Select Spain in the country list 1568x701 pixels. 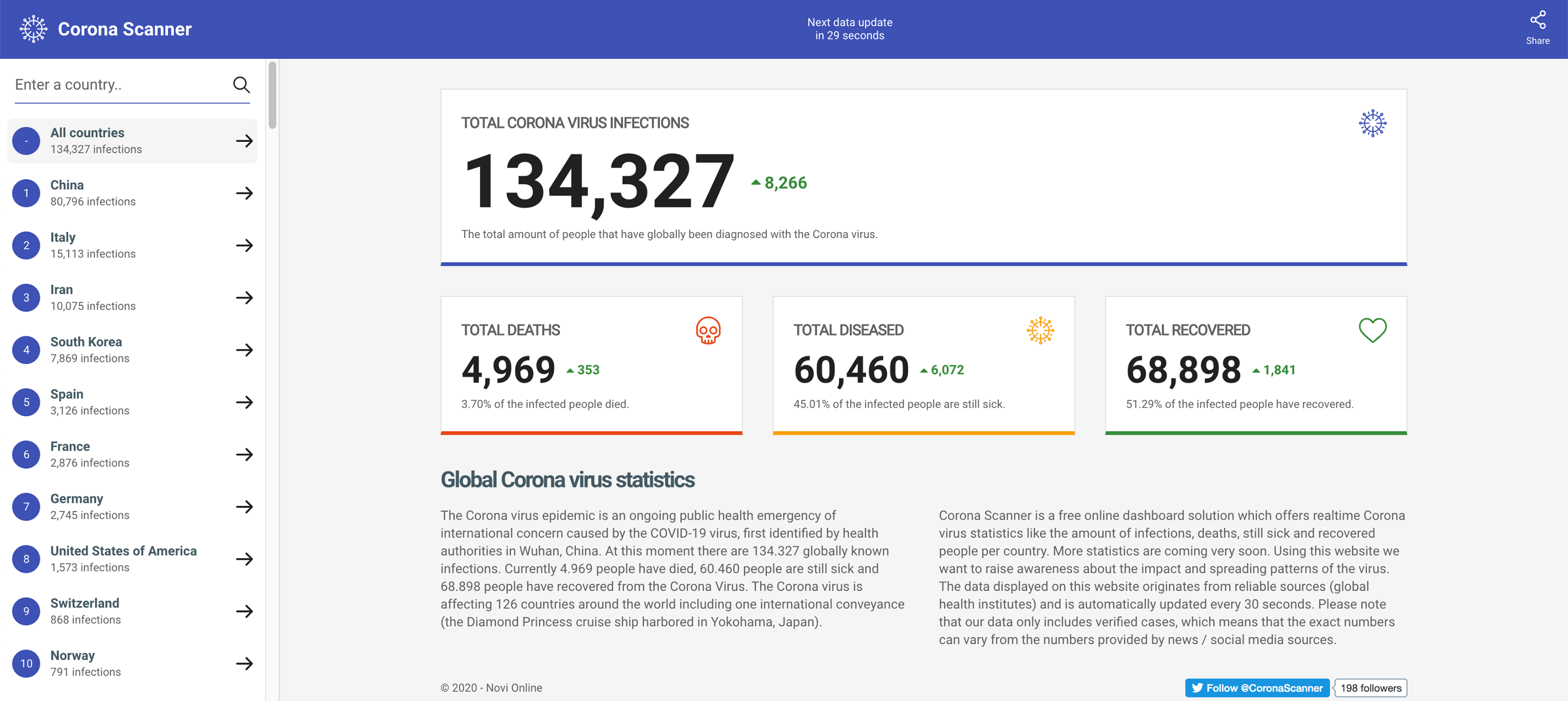pyautogui.click(x=132, y=402)
